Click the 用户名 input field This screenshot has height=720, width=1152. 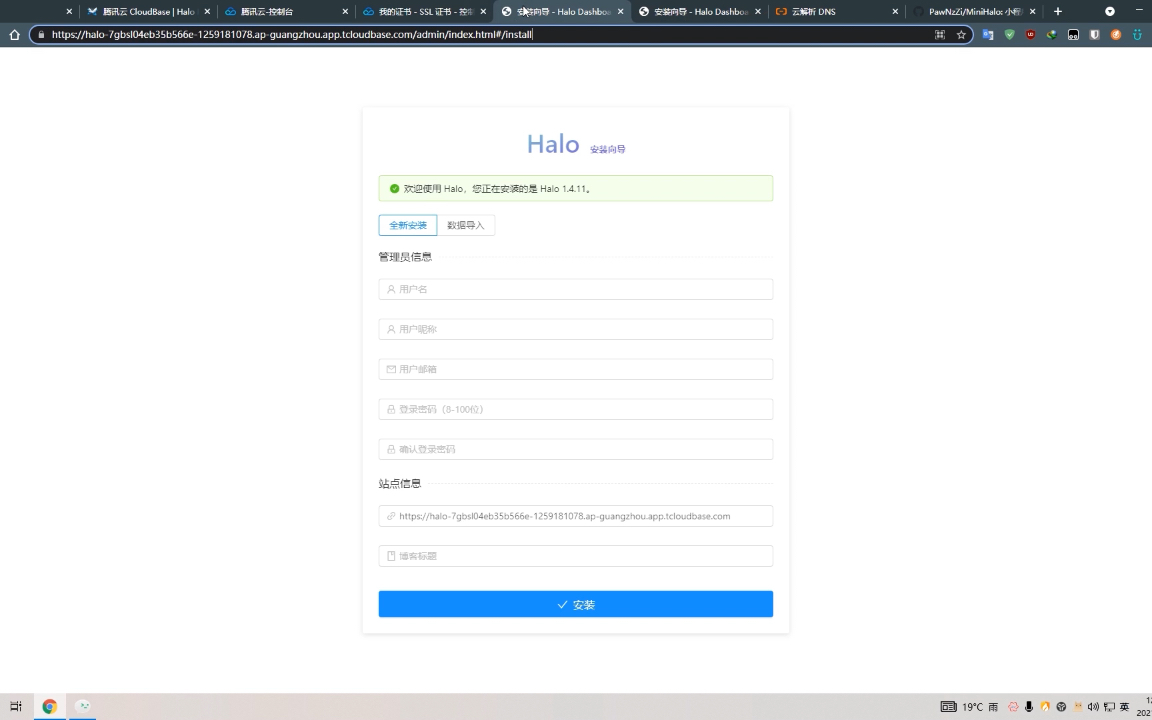[575, 289]
